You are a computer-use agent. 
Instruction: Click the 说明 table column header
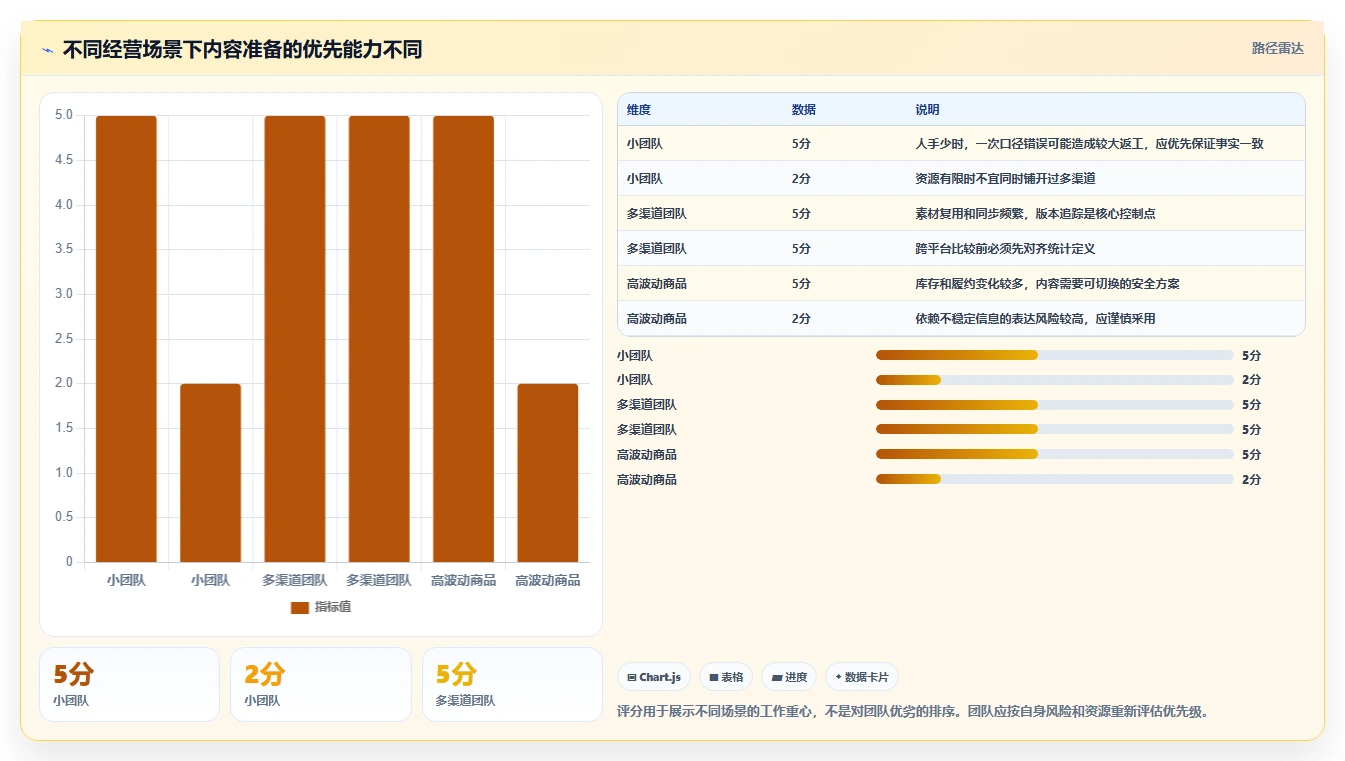[927, 110]
